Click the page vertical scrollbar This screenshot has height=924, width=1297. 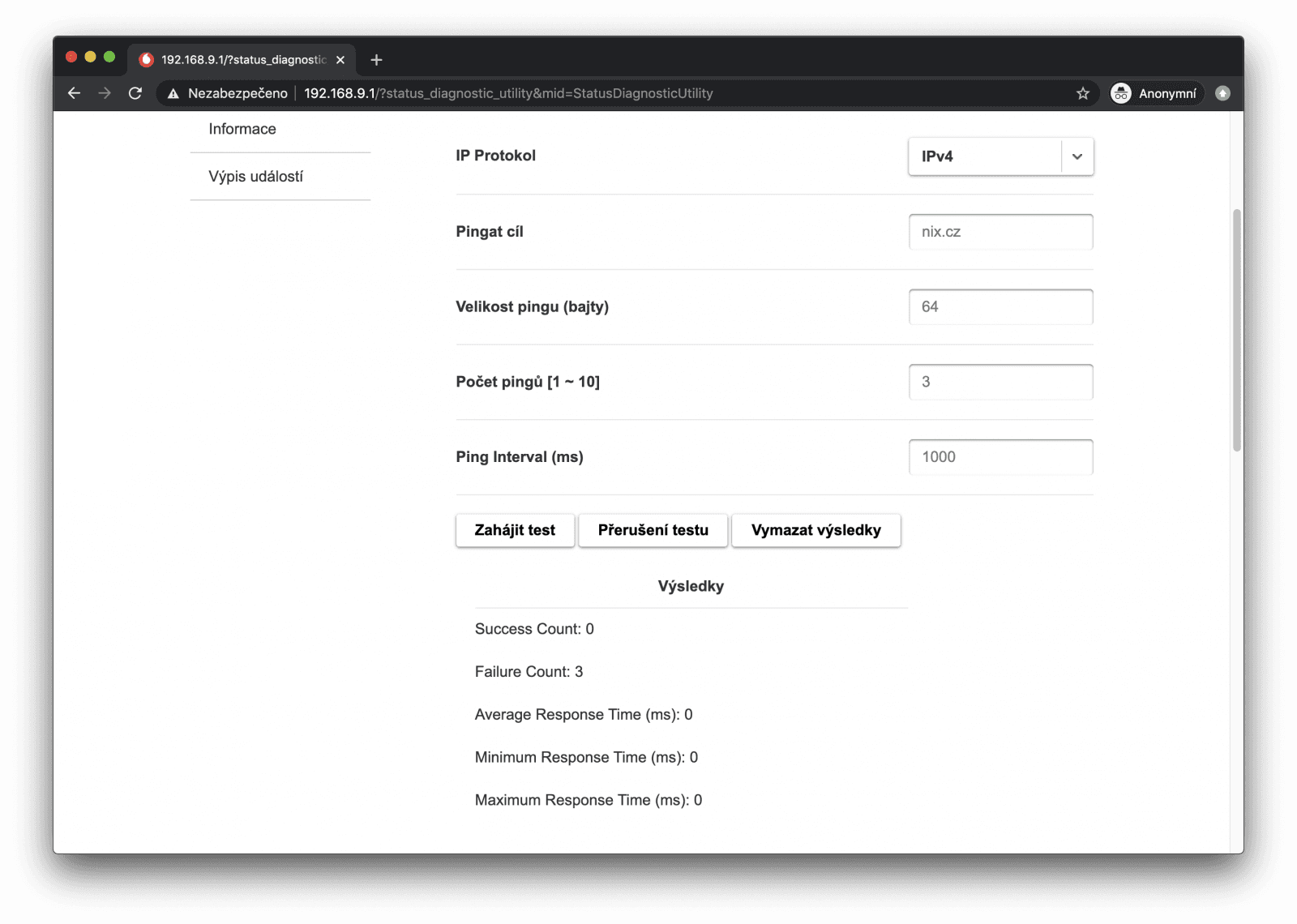click(1236, 329)
